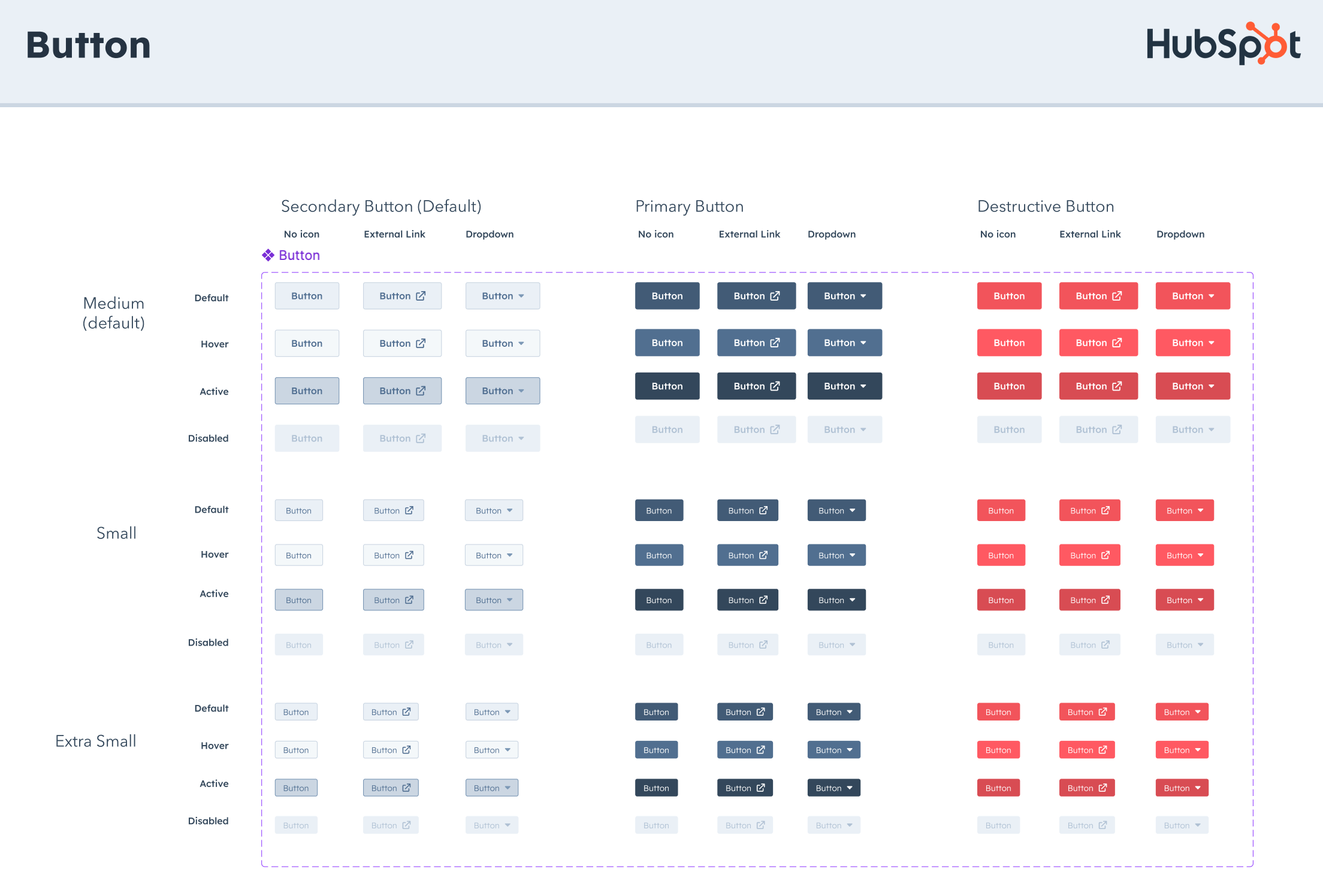Open medium hover primary dropdown button
1323x896 pixels.
[x=845, y=343]
